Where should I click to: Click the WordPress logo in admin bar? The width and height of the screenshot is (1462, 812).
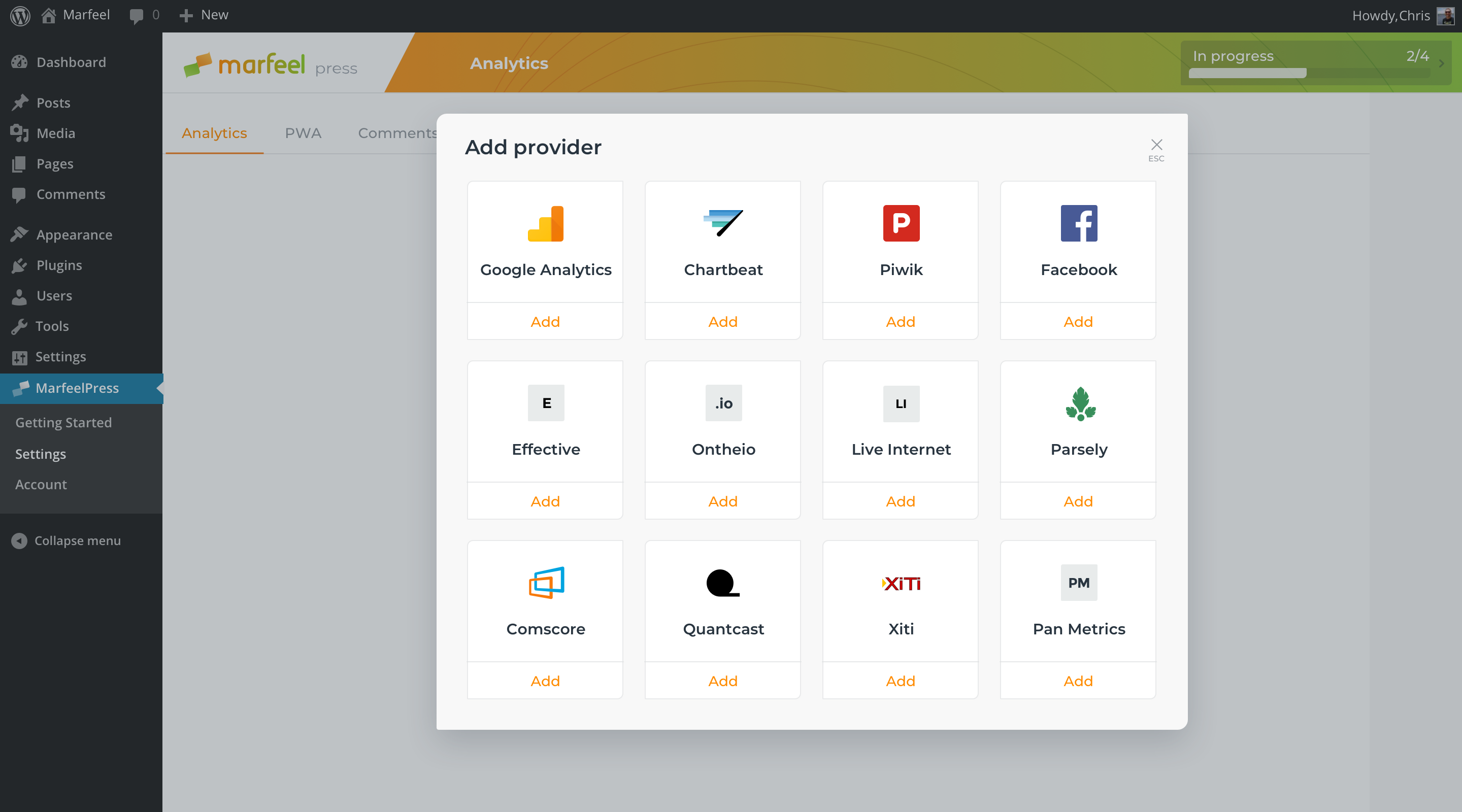click(x=20, y=15)
